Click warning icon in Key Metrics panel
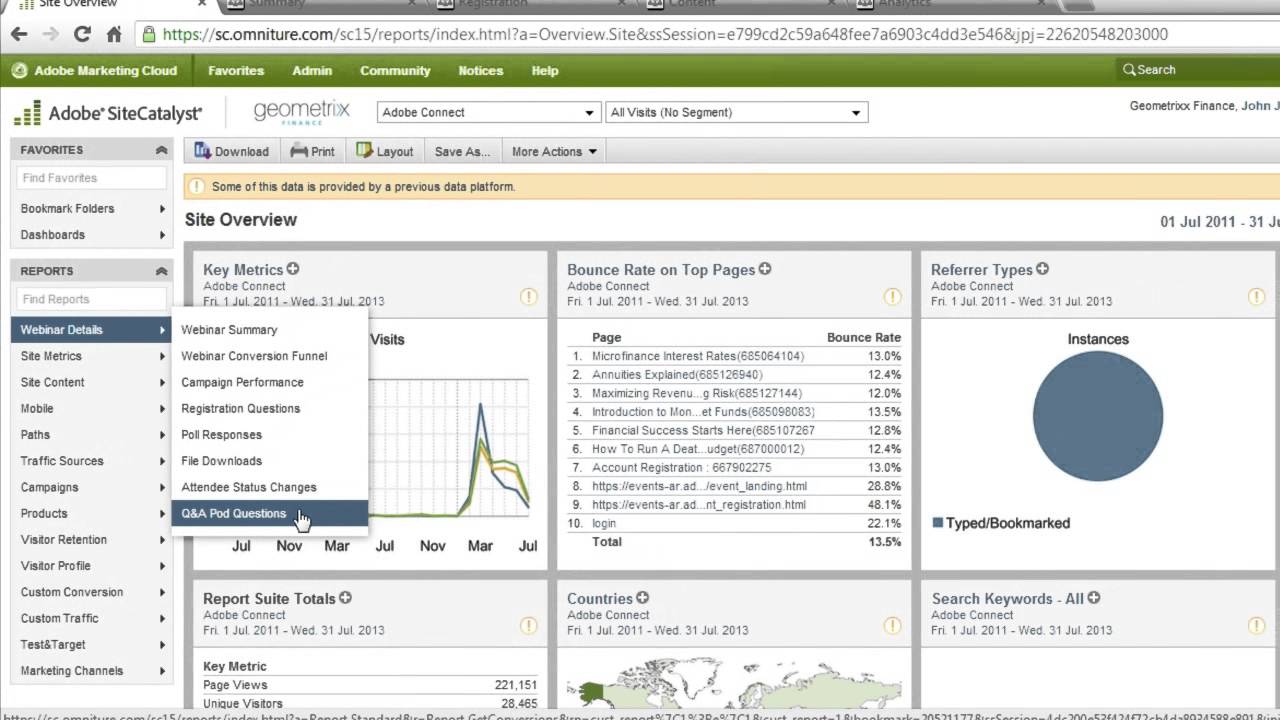This screenshot has width=1280, height=720. tap(529, 297)
